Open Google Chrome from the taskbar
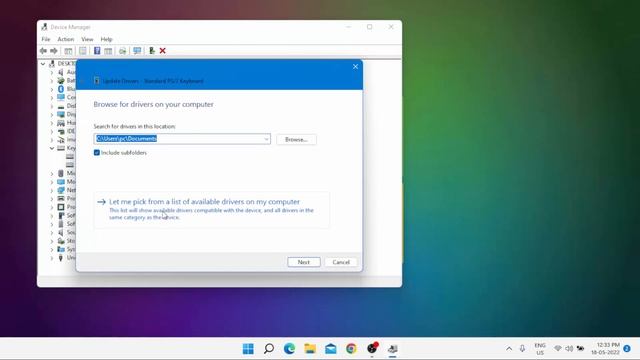The width and height of the screenshot is (640, 360). click(351, 349)
